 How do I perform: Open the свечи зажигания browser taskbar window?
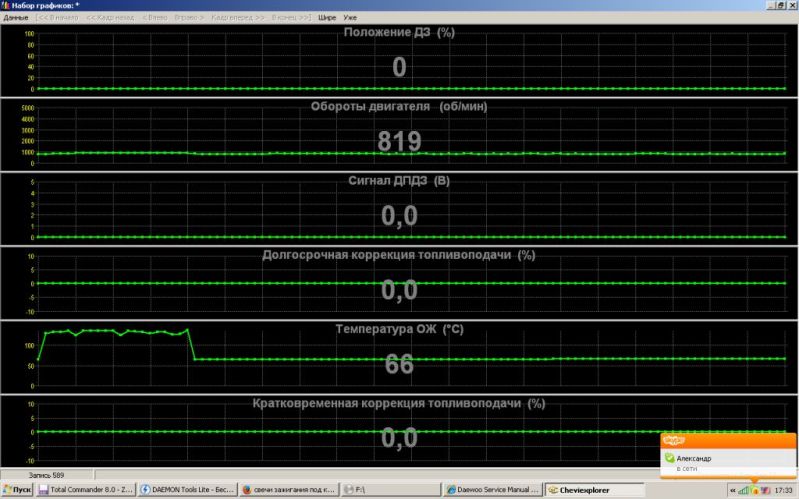[x=288, y=490]
